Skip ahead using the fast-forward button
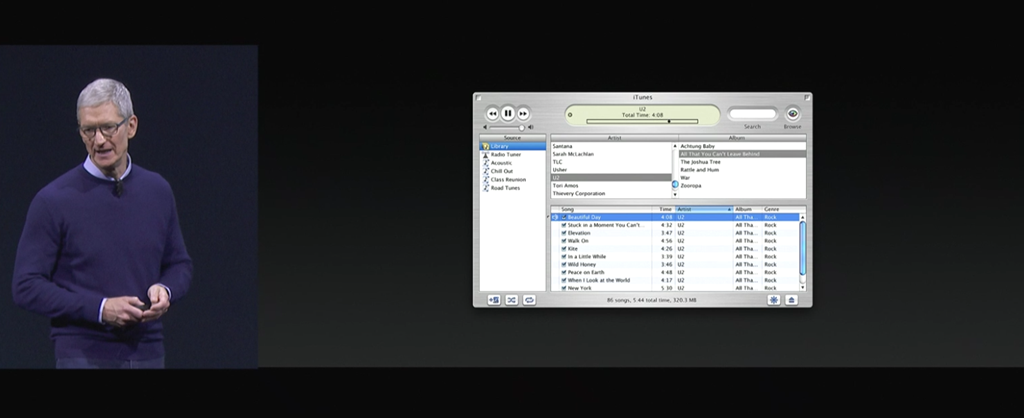The width and height of the screenshot is (1024, 418). tap(523, 114)
